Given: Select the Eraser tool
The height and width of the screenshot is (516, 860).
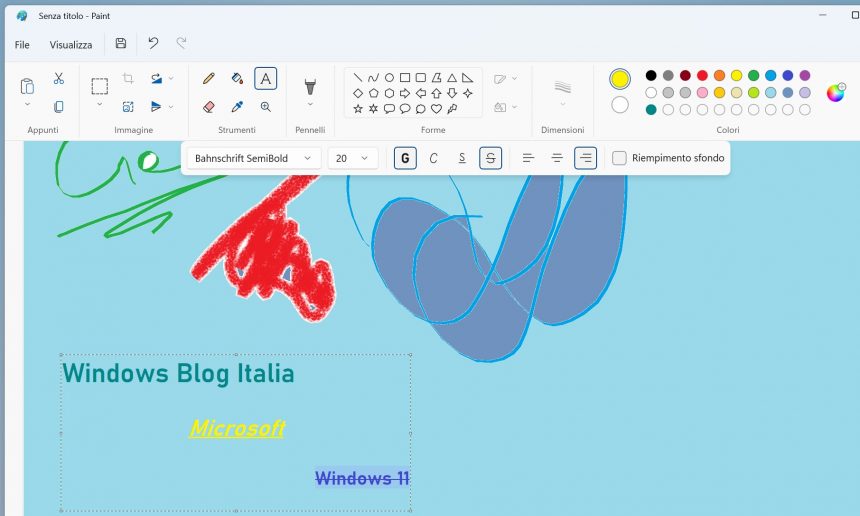Looking at the screenshot, I should coord(208,107).
